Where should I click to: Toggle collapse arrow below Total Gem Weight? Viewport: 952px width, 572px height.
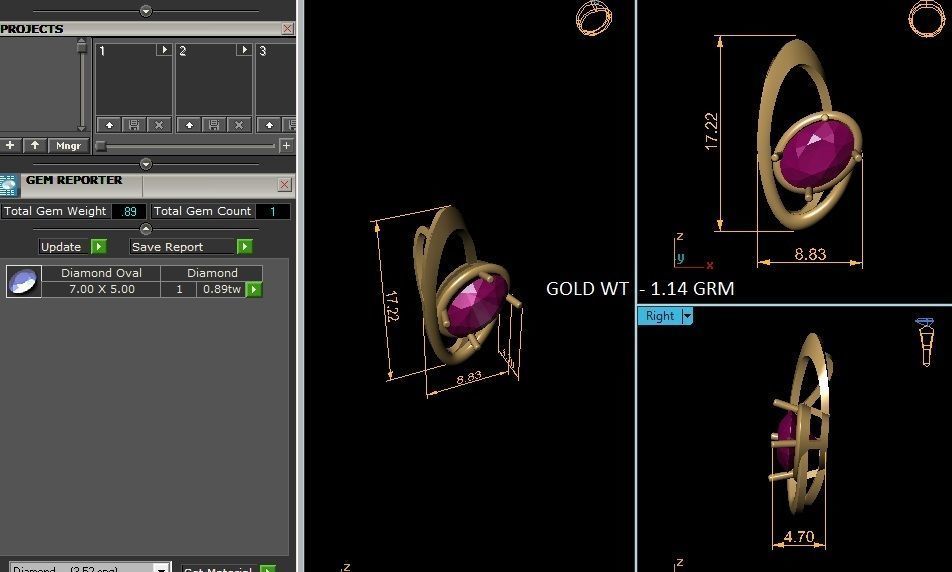(x=146, y=229)
